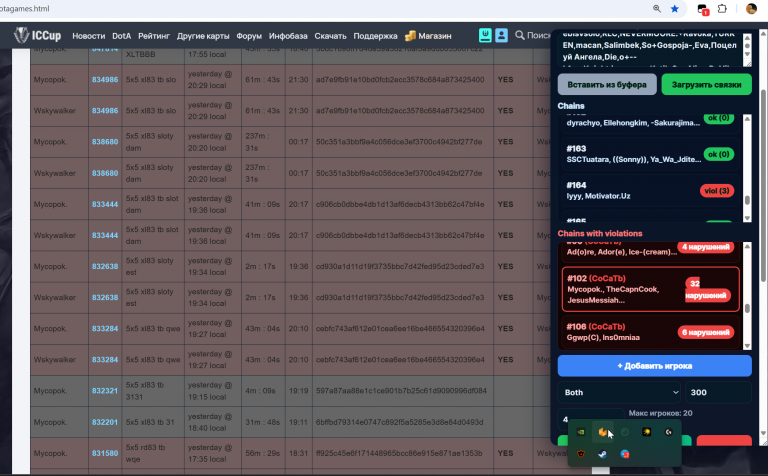
Task: Click the violations list scrollbar down arrow
Action: coord(747,345)
